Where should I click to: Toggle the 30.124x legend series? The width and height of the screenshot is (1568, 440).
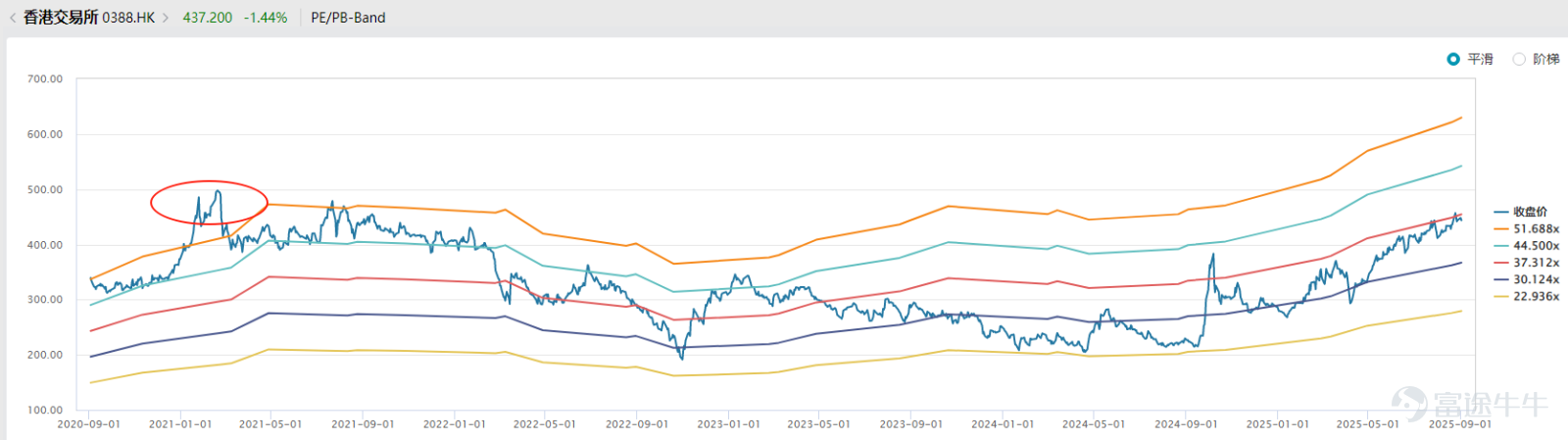(x=1527, y=279)
